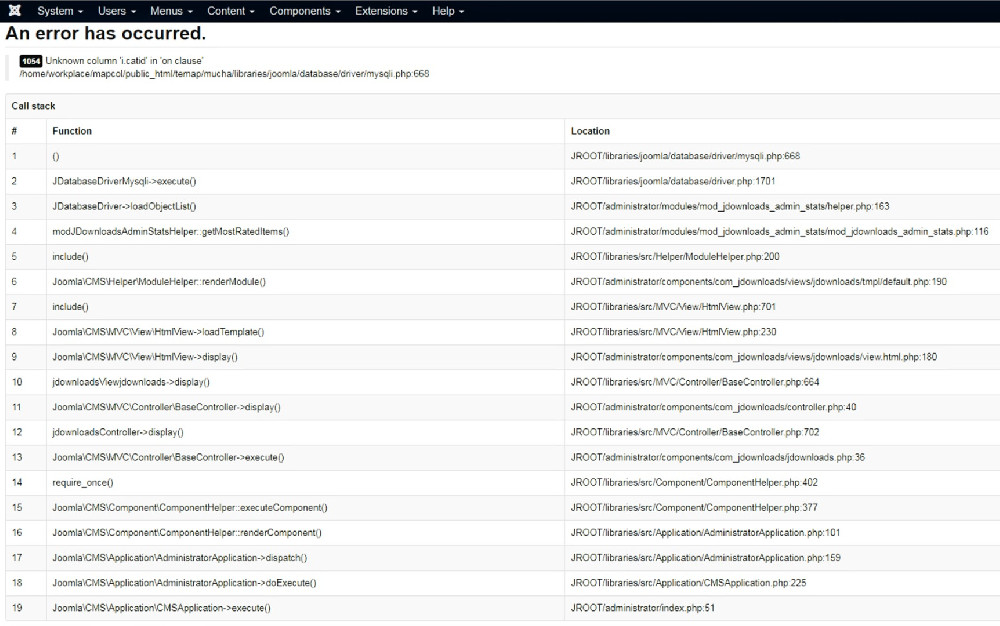Select the JDatabaseDriverMysqli->execute() stack entry

click(x=124, y=181)
